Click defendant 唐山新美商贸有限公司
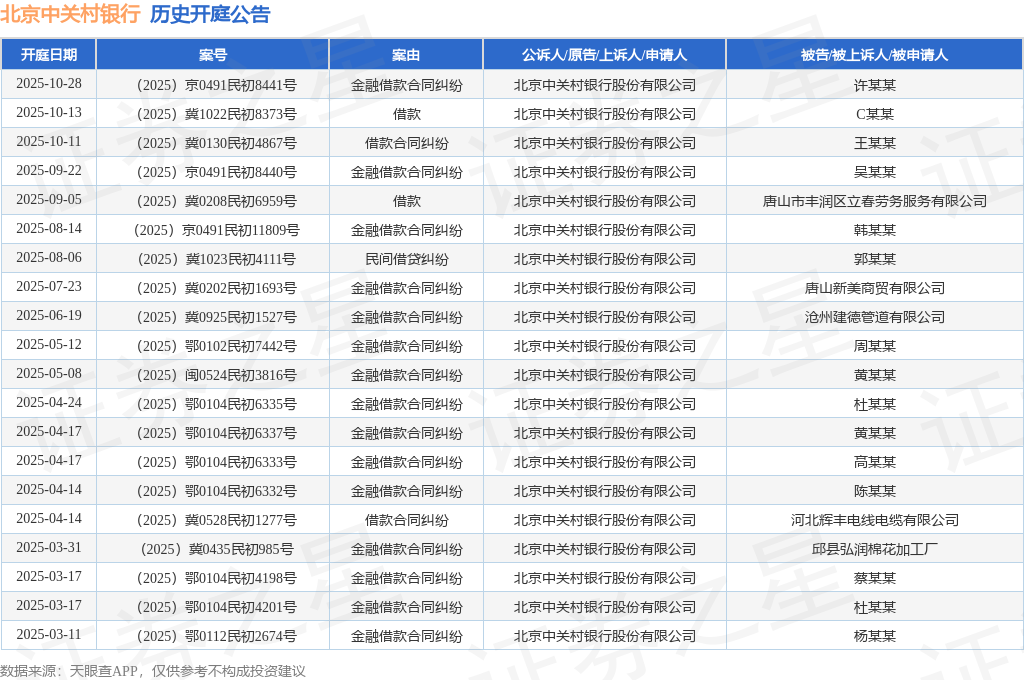Screen dimensions: 1024x680 tap(874, 288)
